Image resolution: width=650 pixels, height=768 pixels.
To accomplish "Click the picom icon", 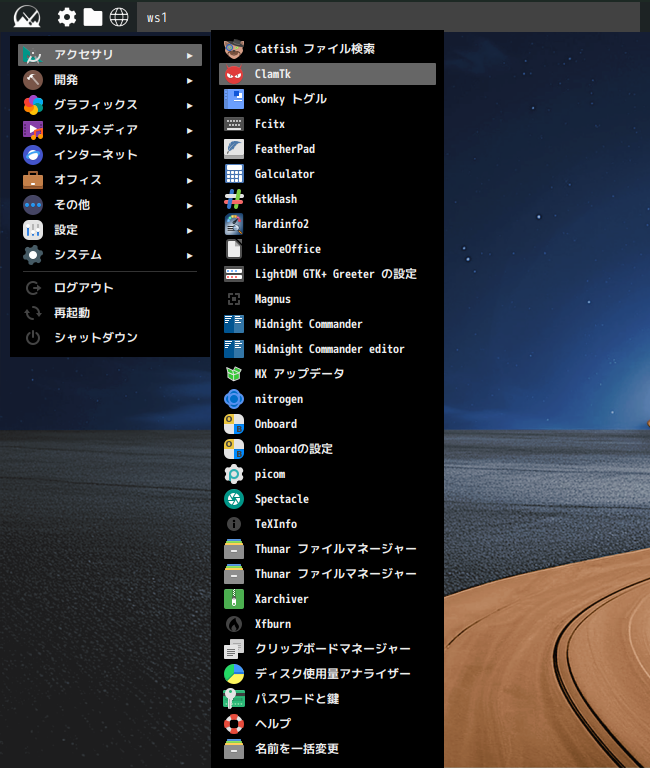I will click(234, 474).
